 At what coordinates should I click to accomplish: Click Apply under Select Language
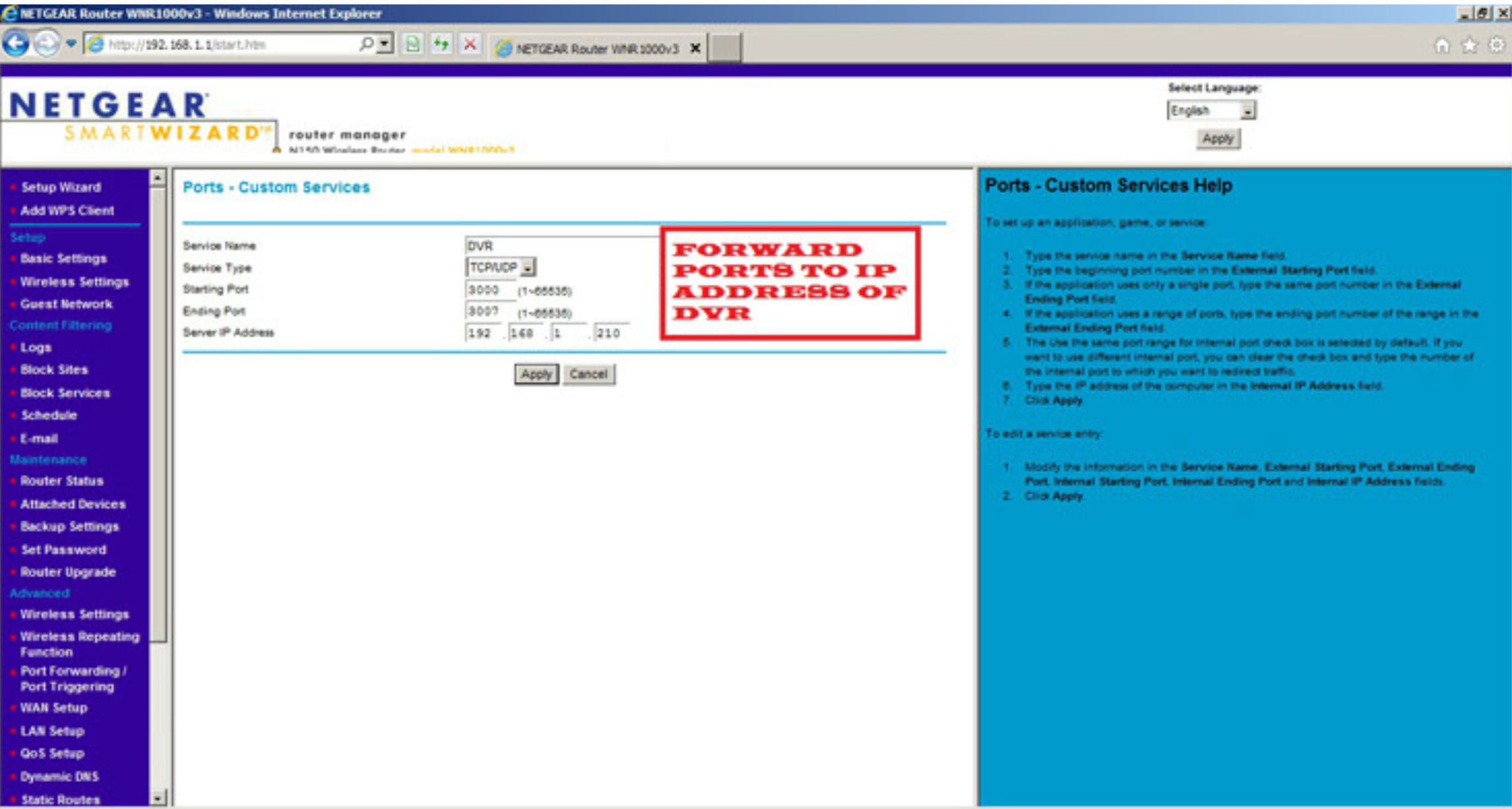coord(1218,139)
